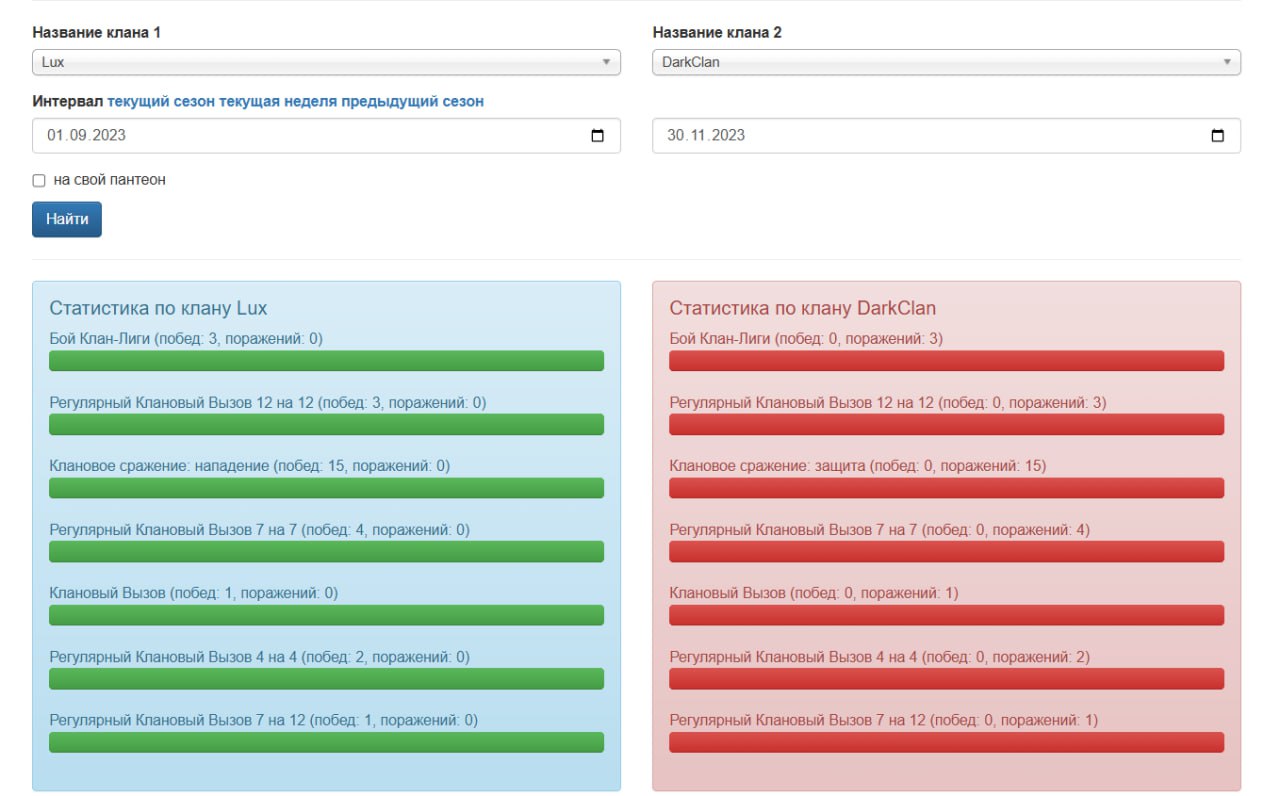
Task: Expand the Lux clan dropdown
Action: [x=326, y=62]
